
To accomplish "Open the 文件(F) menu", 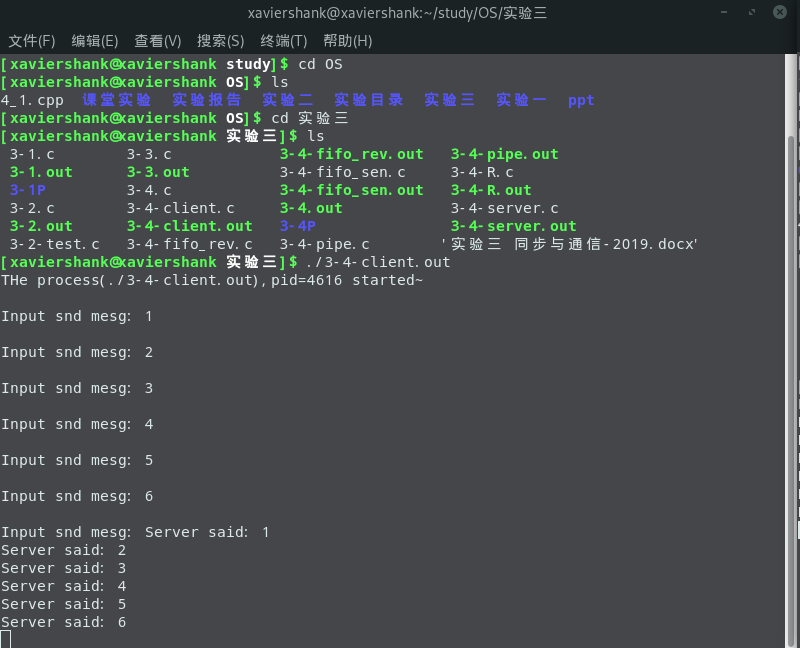I will point(32,41).
